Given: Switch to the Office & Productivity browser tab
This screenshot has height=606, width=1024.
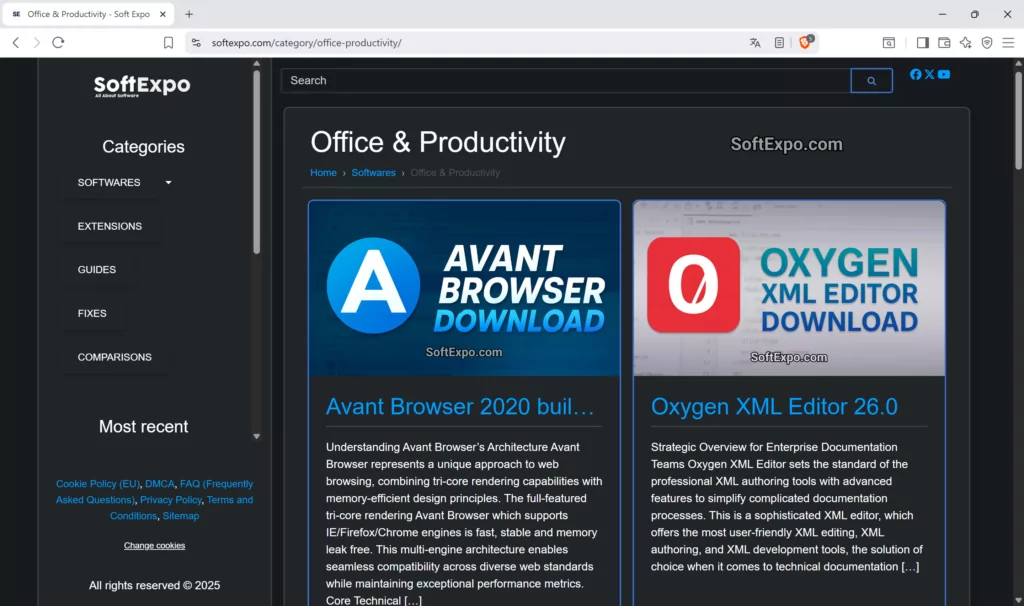Looking at the screenshot, I should click(85, 15).
